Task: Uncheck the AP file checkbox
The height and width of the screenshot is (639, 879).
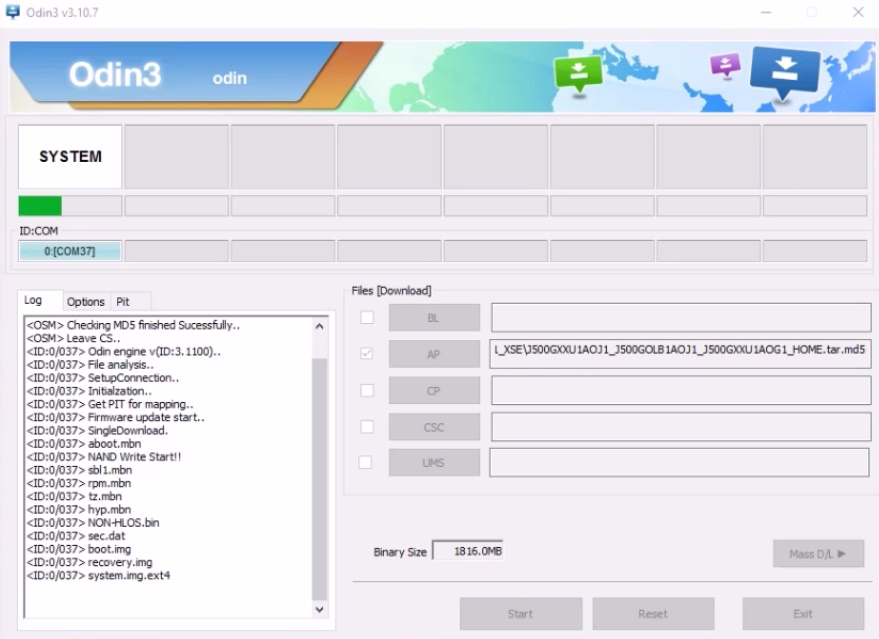Action: (x=368, y=353)
